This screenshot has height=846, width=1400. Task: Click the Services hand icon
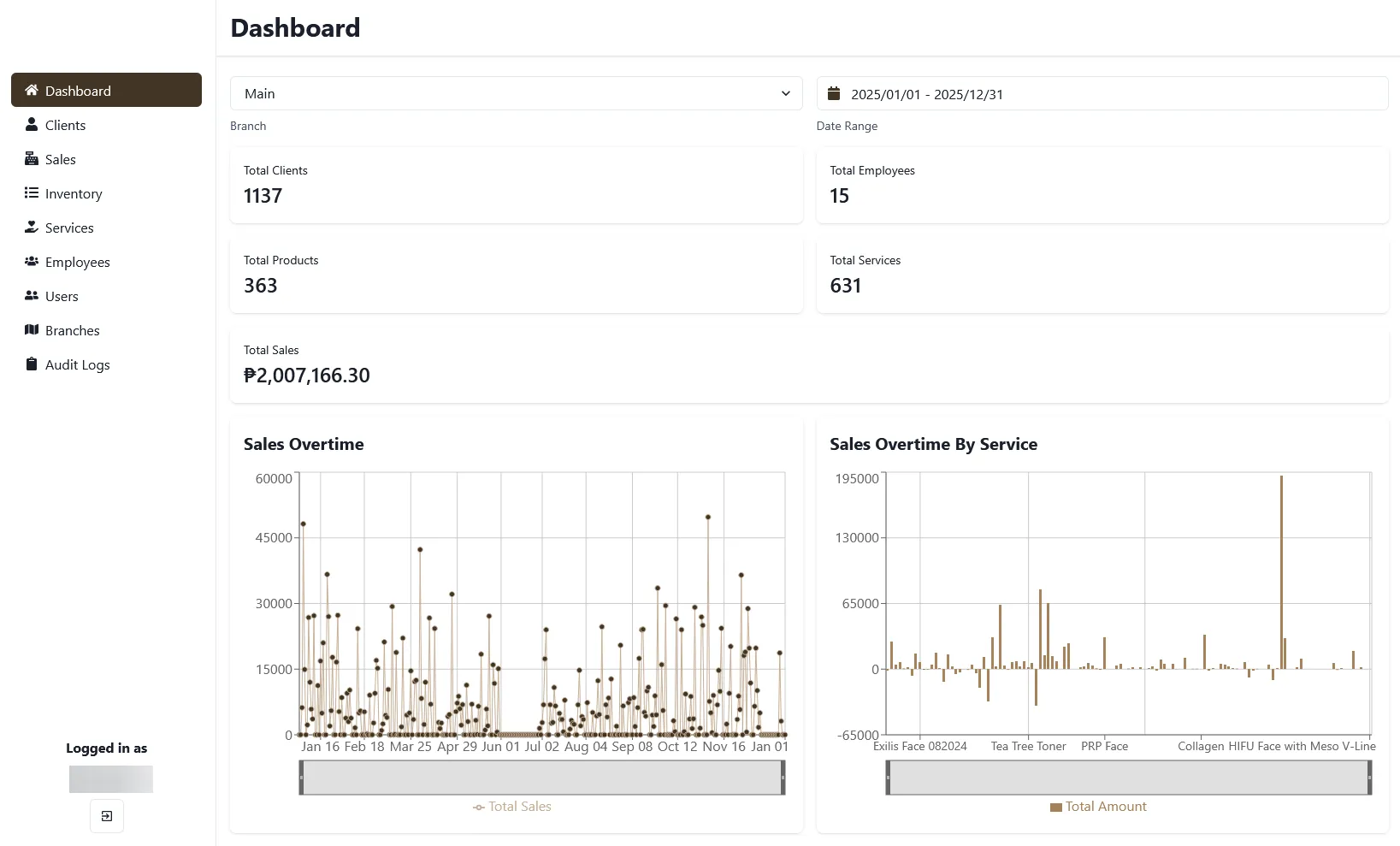pos(32,227)
